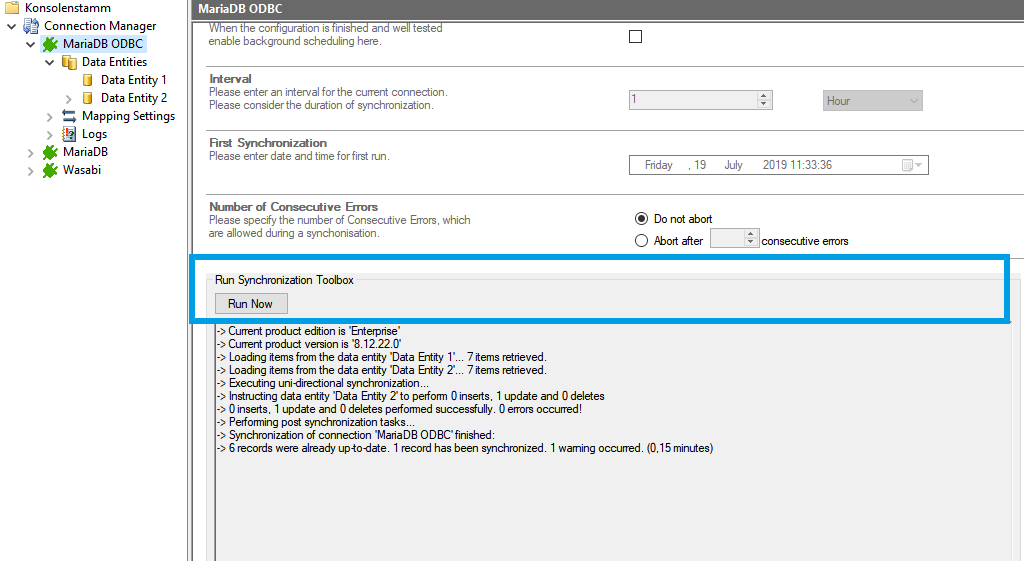
Task: Open the Logs notebook icon
Action: (x=69, y=134)
